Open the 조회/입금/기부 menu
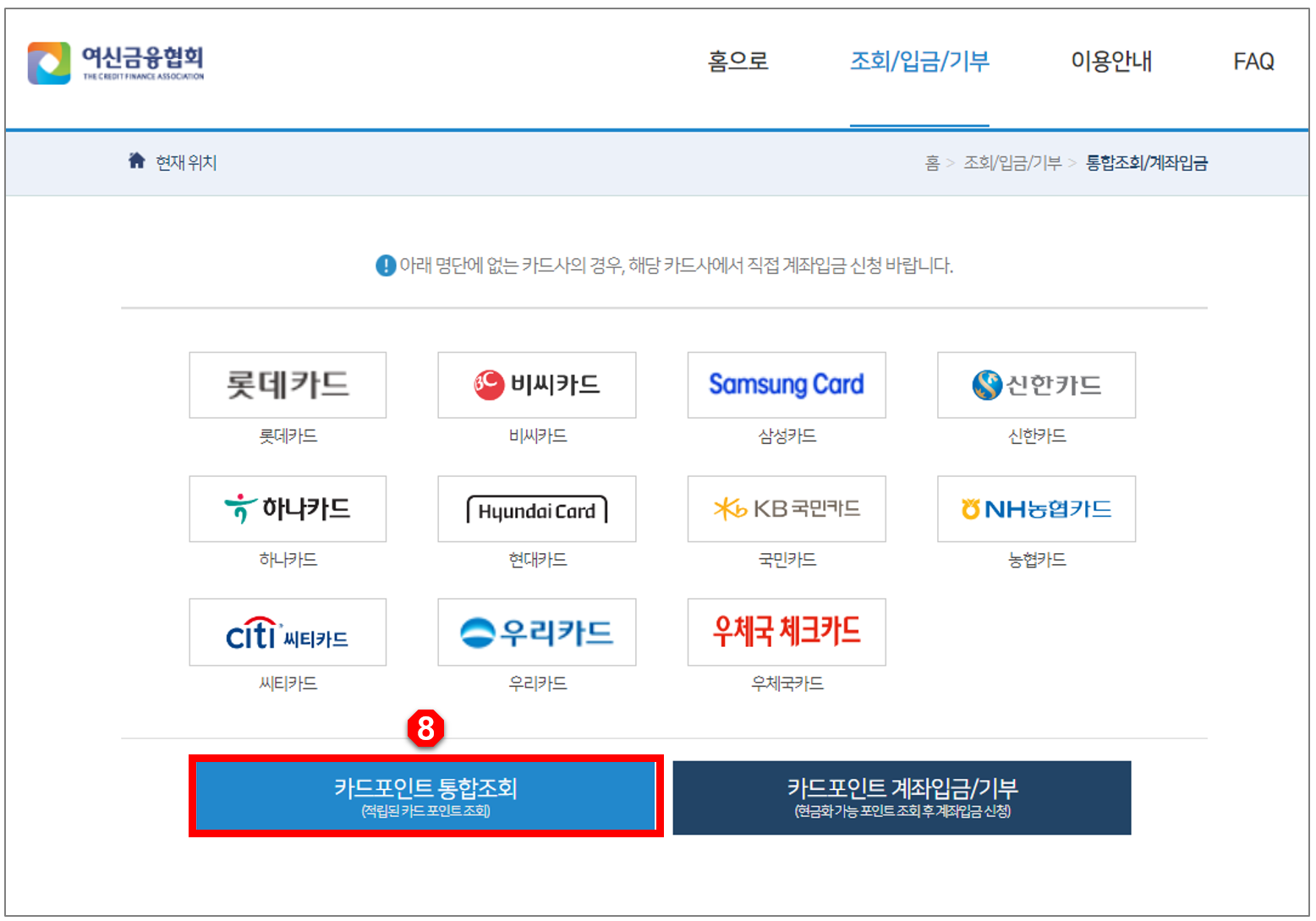Viewport: 1316px width, 921px height. pyautogui.click(x=919, y=62)
